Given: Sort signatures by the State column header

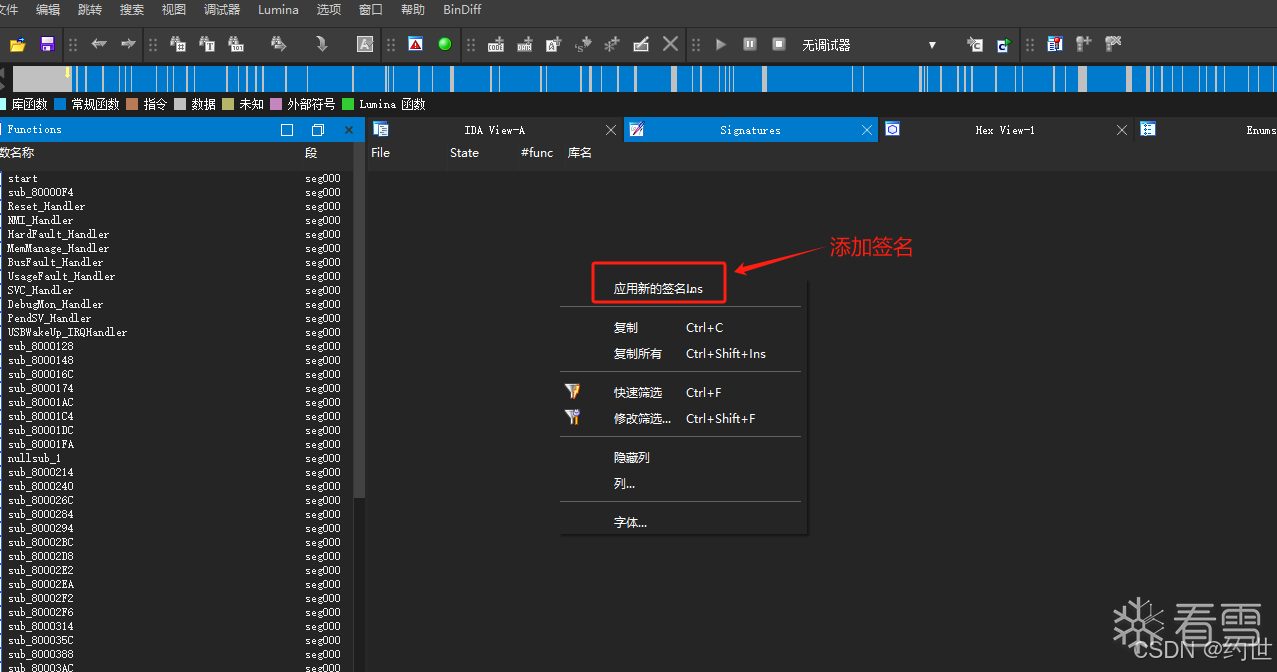Looking at the screenshot, I should click(464, 153).
